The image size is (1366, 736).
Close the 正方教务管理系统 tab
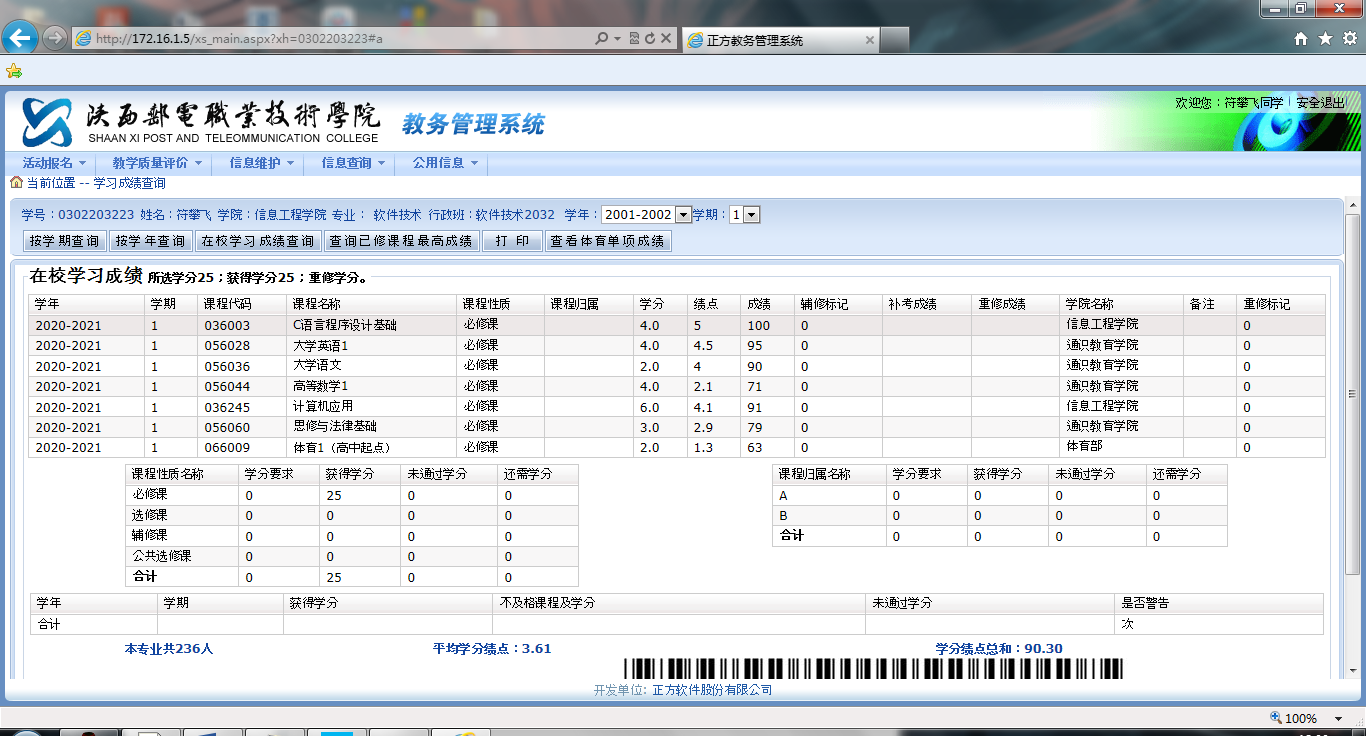click(869, 40)
